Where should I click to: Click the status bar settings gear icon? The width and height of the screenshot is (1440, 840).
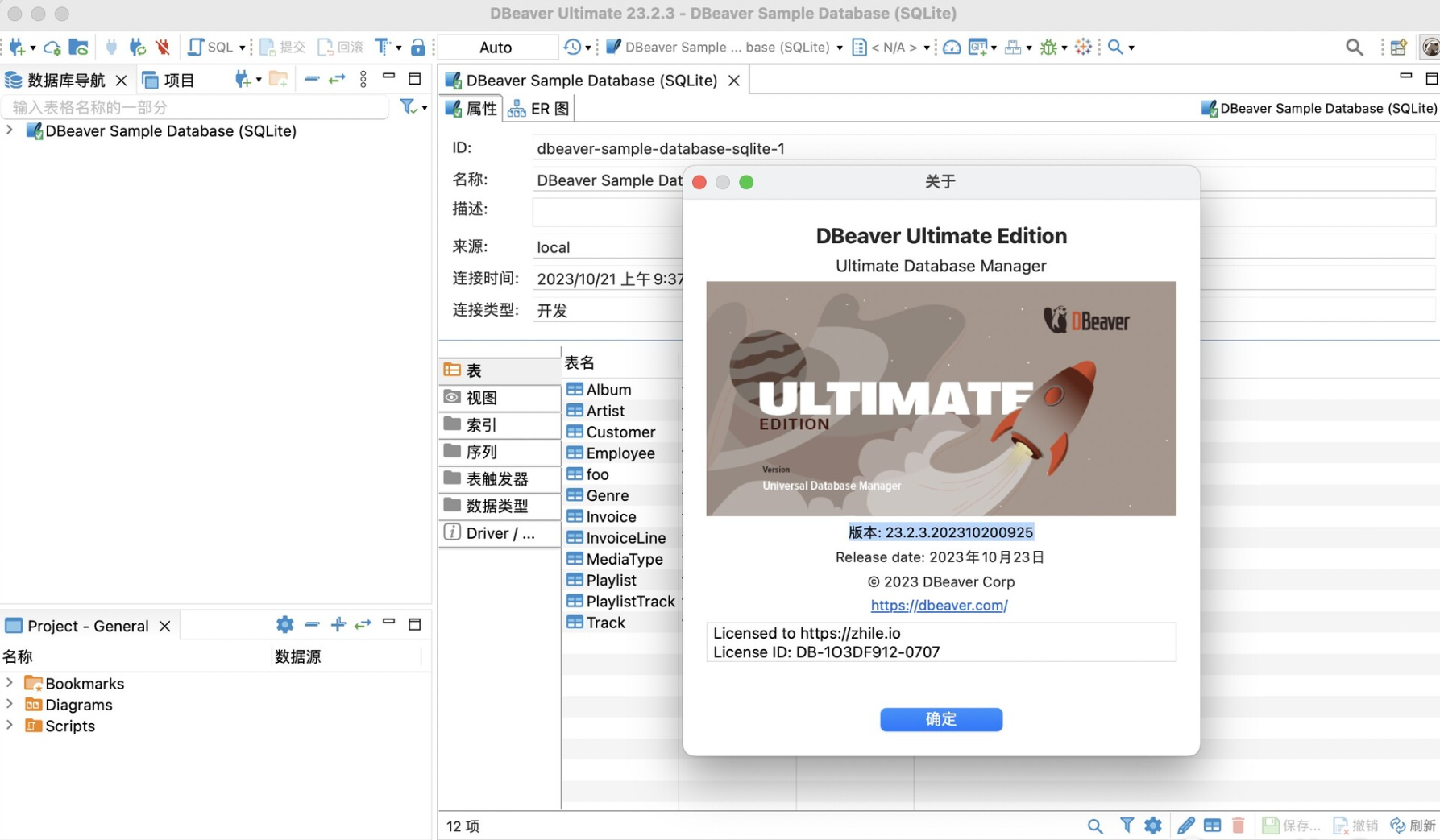(1153, 826)
